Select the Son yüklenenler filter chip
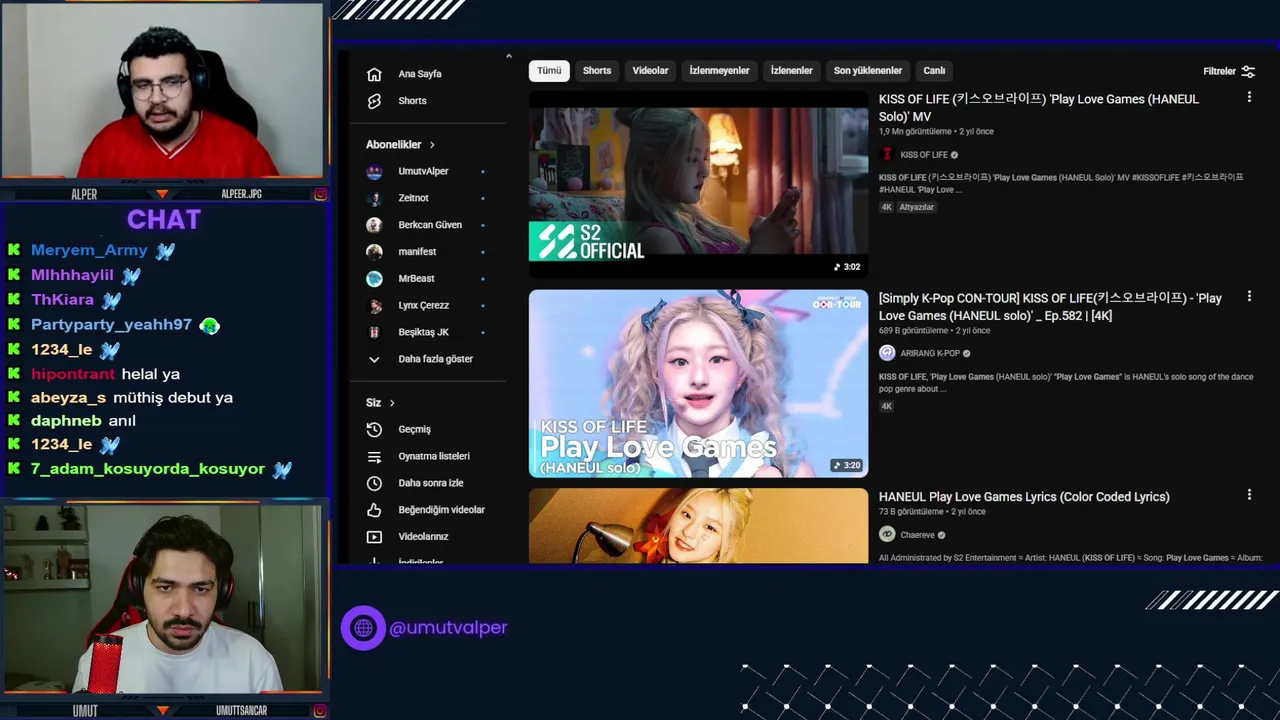The height and width of the screenshot is (720, 1280). click(x=868, y=71)
